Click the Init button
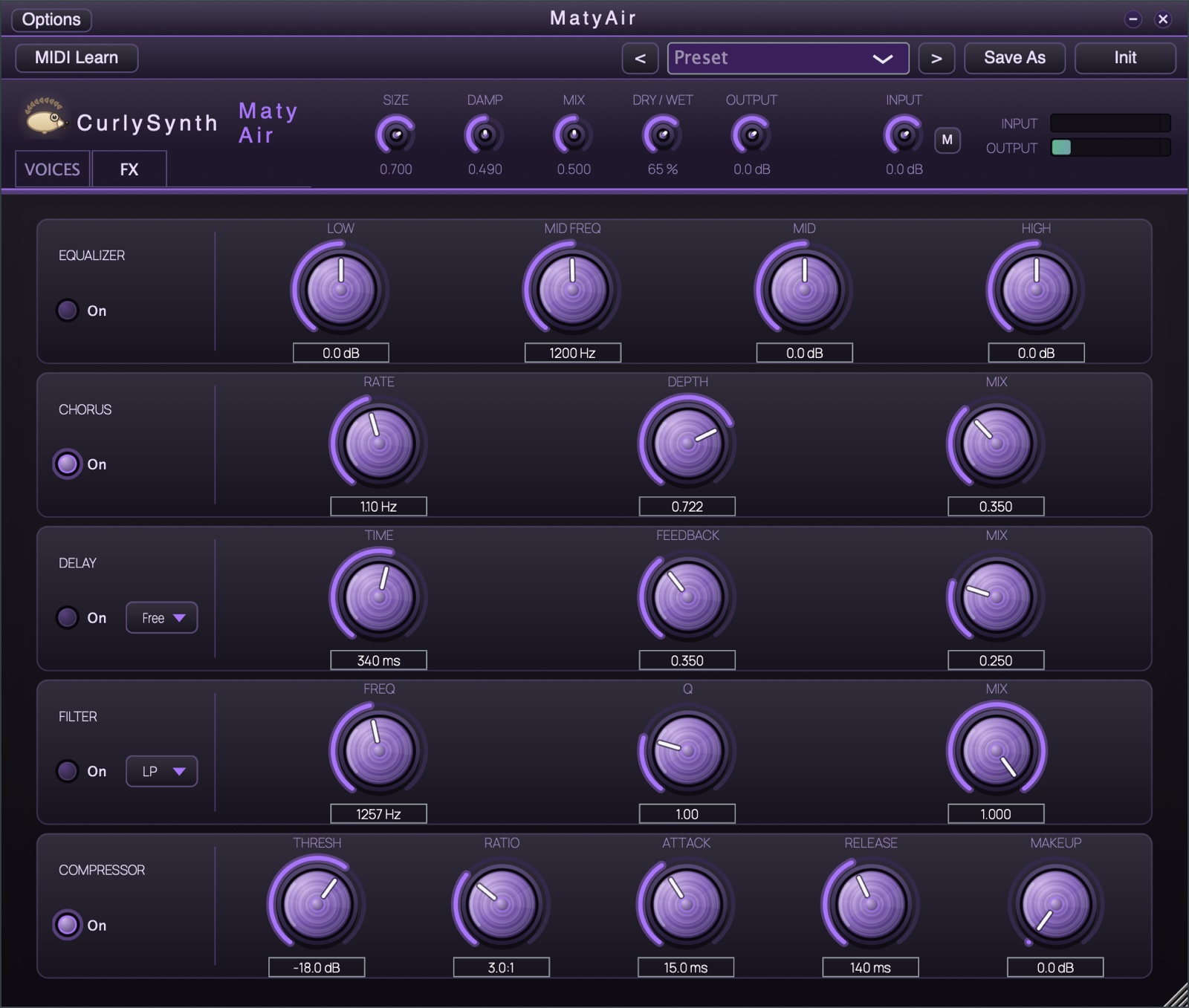This screenshot has height=1008, width=1189. tap(1125, 58)
